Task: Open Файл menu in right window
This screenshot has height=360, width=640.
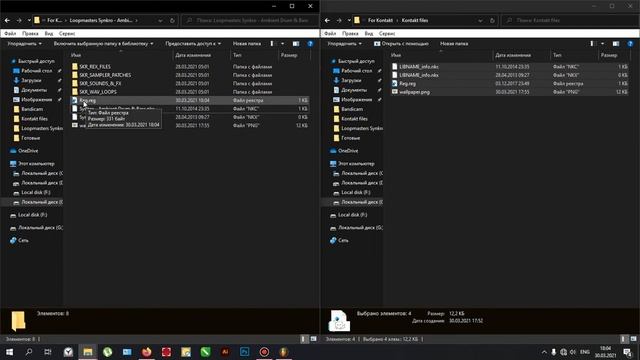Action: click(330, 33)
